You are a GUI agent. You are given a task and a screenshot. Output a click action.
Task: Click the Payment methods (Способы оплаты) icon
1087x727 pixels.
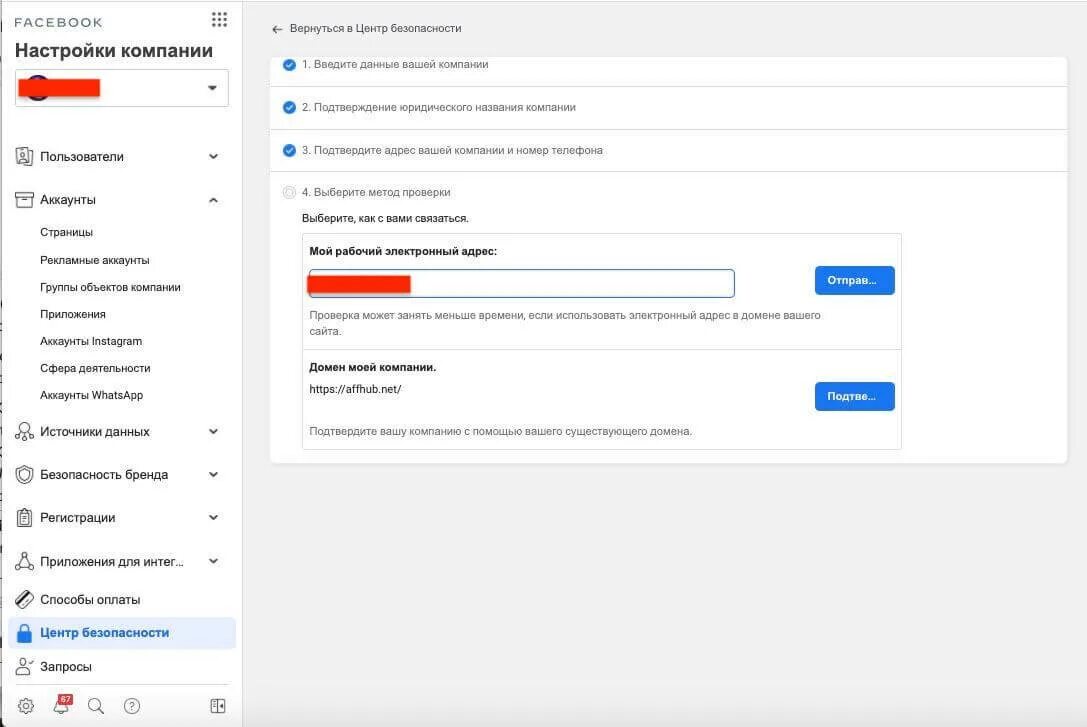24,599
